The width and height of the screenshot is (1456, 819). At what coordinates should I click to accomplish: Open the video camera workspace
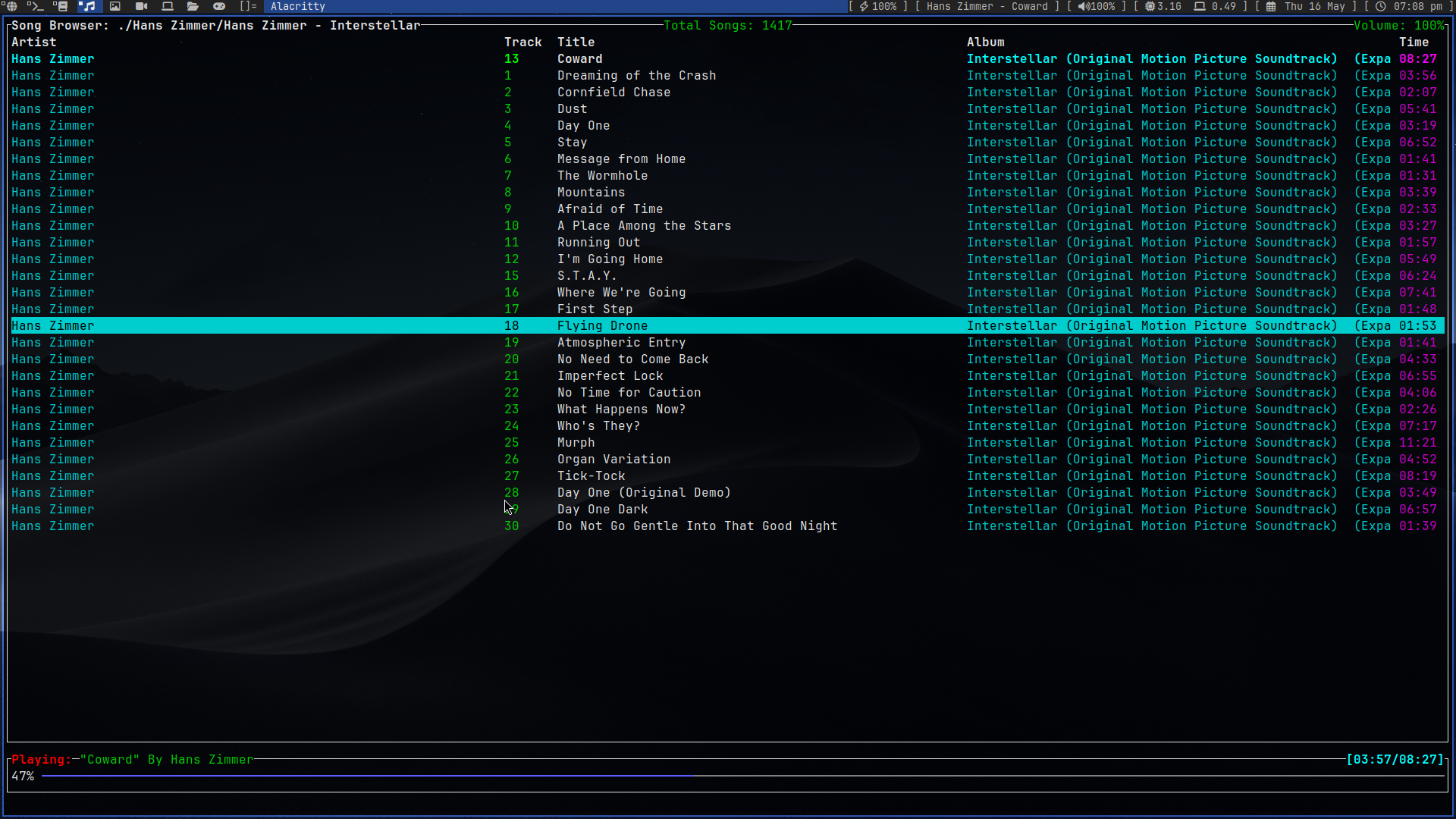(141, 6)
